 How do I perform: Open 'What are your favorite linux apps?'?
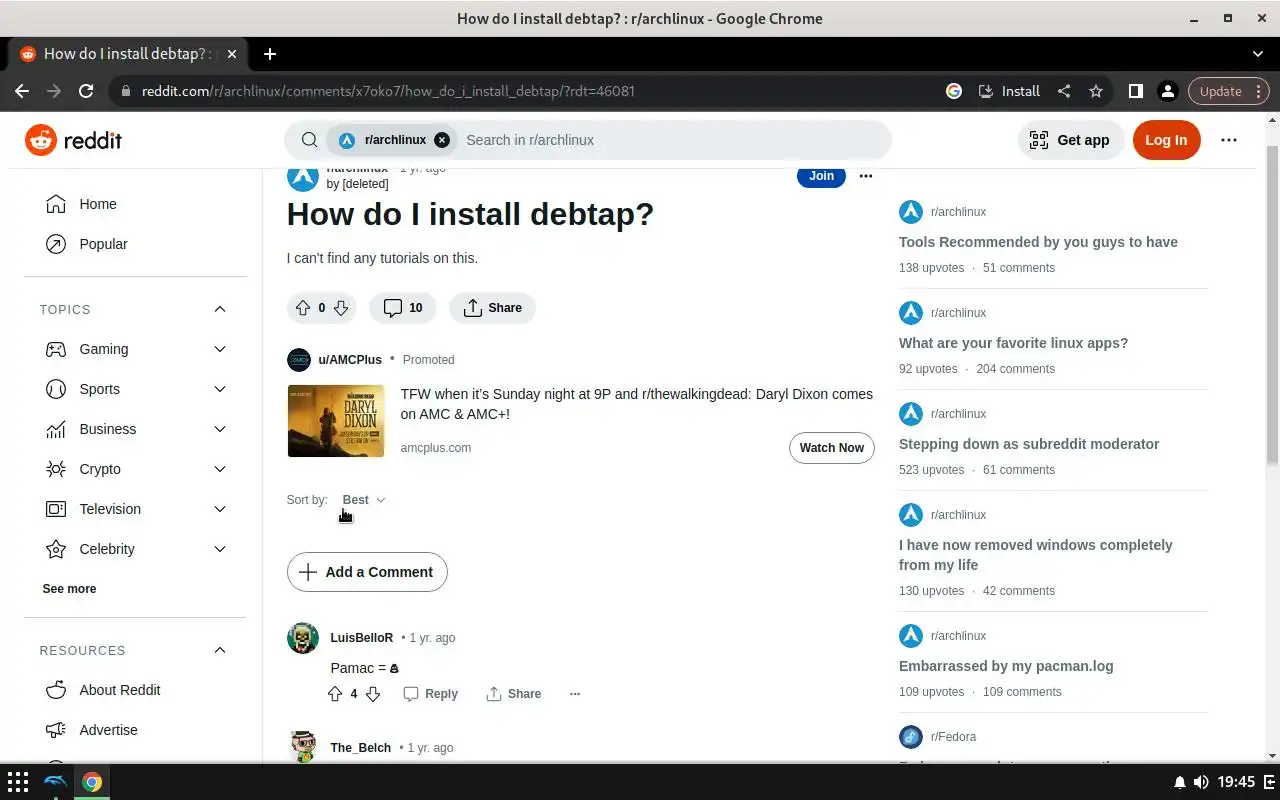pyautogui.click(x=1013, y=343)
